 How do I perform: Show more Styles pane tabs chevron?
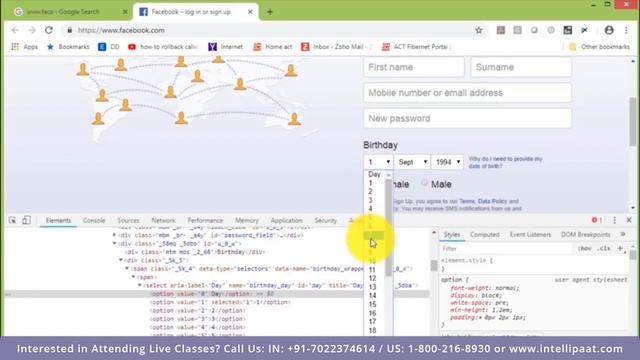pos(623,234)
